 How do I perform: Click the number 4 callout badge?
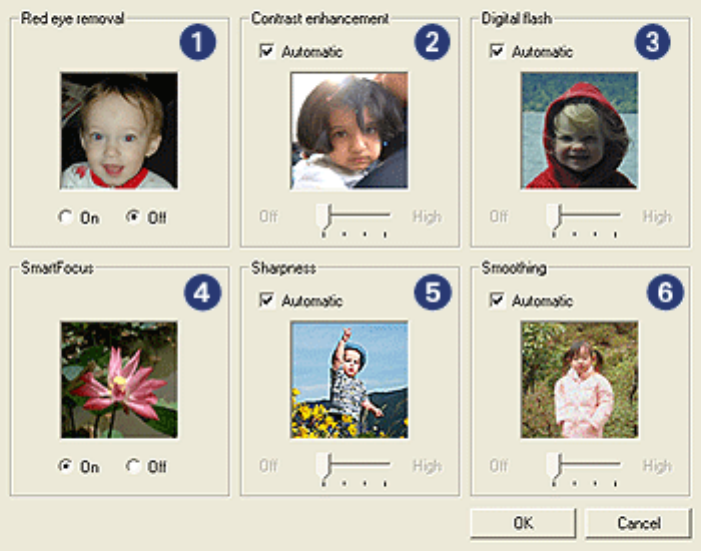pos(203,292)
